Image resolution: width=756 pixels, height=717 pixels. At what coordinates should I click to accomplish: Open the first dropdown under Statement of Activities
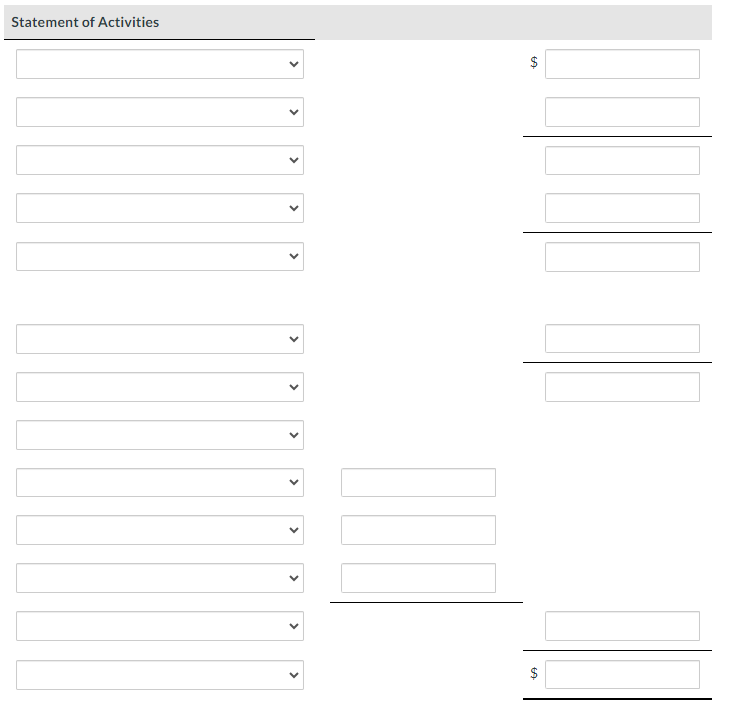[159, 64]
